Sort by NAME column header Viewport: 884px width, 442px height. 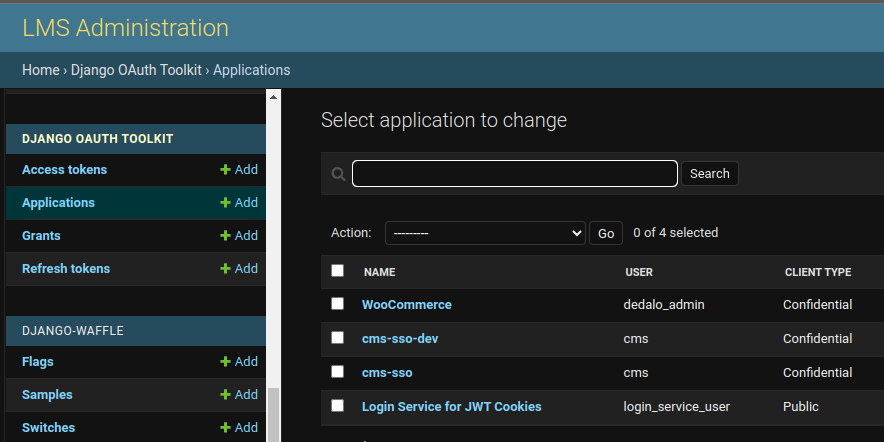pyautogui.click(x=379, y=272)
